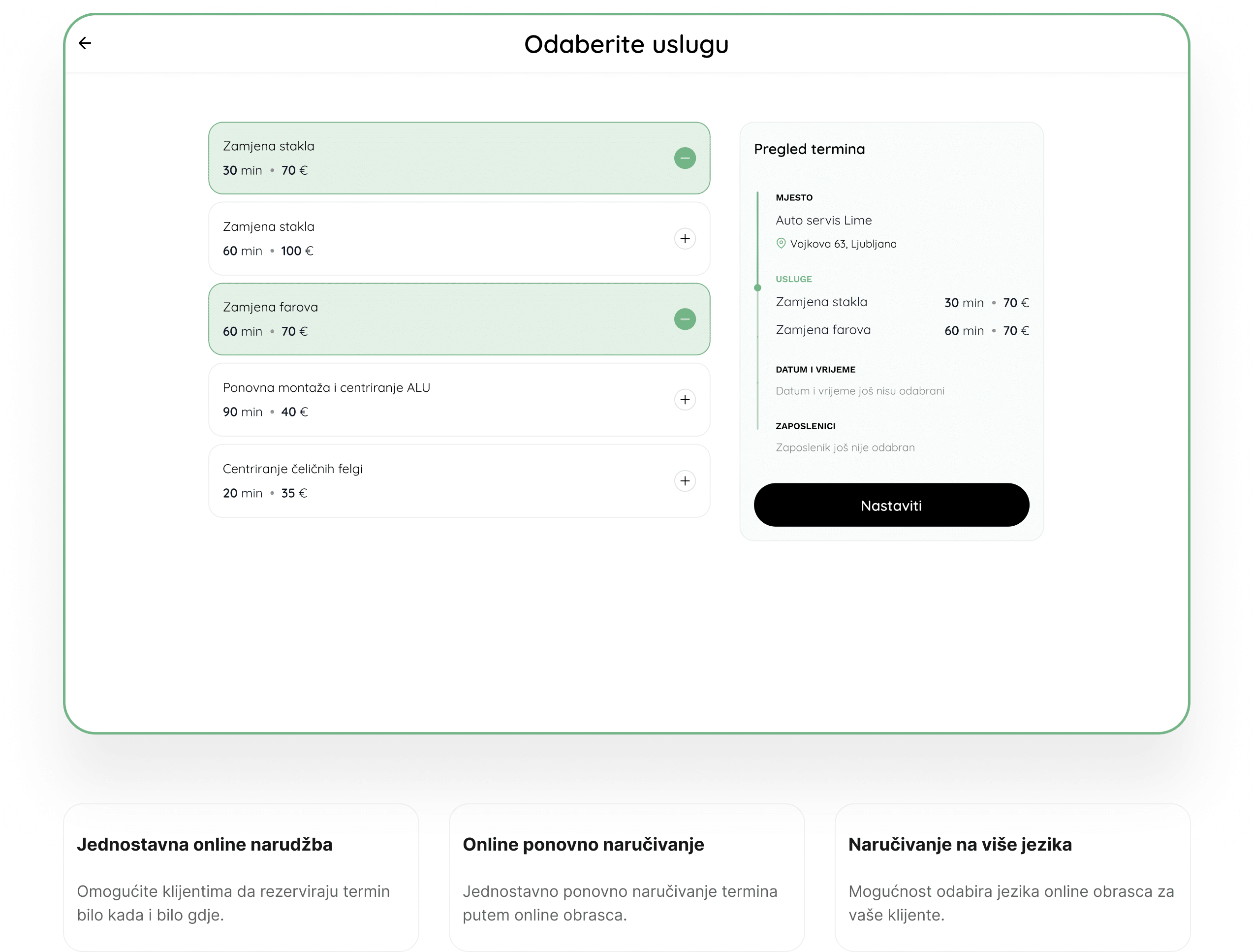This screenshot has width=1253, height=952.
Task: Select the USLUGE section heading
Action: pos(794,279)
